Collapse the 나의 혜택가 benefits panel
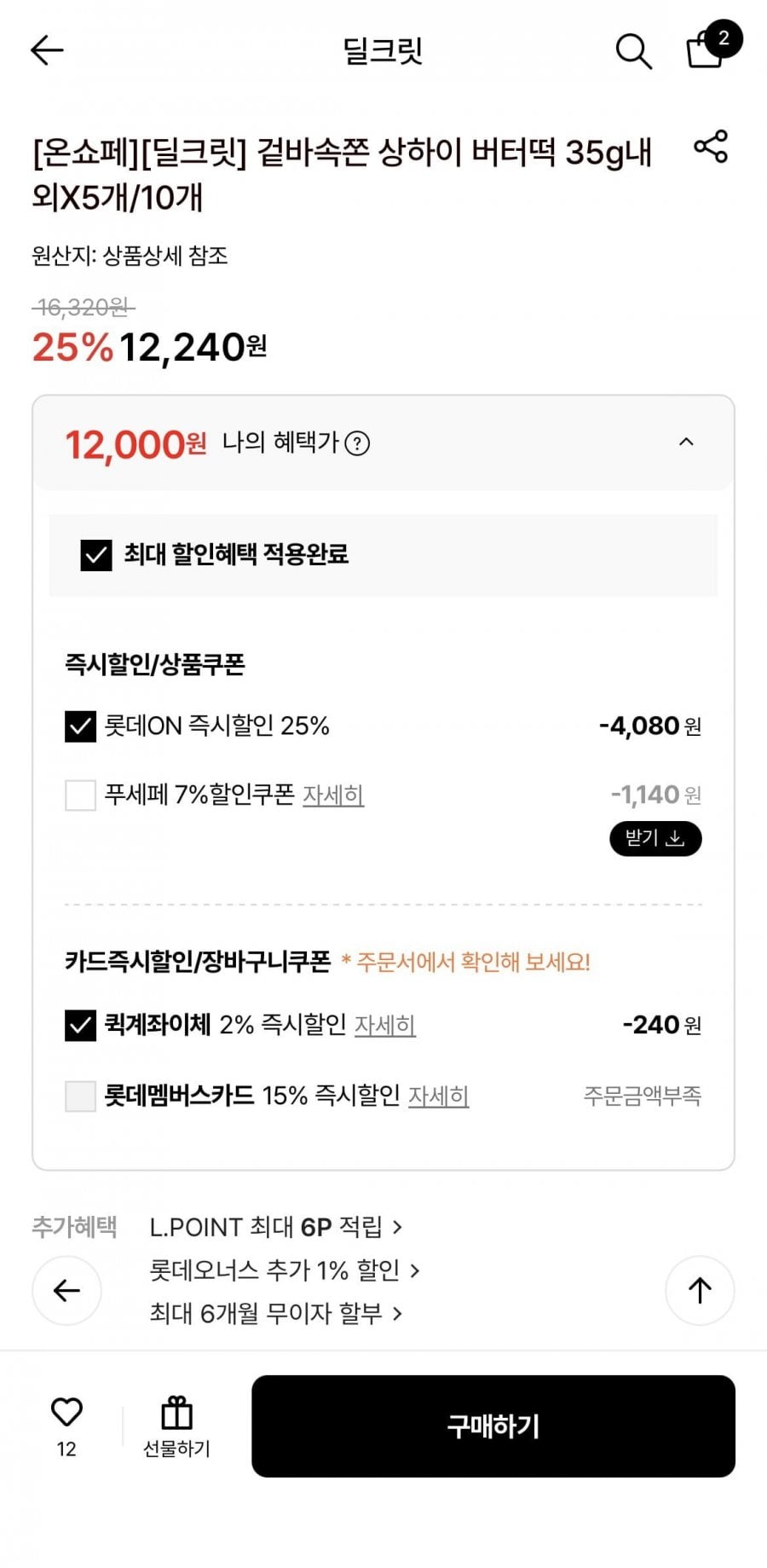The width and height of the screenshot is (767, 1568). click(686, 443)
